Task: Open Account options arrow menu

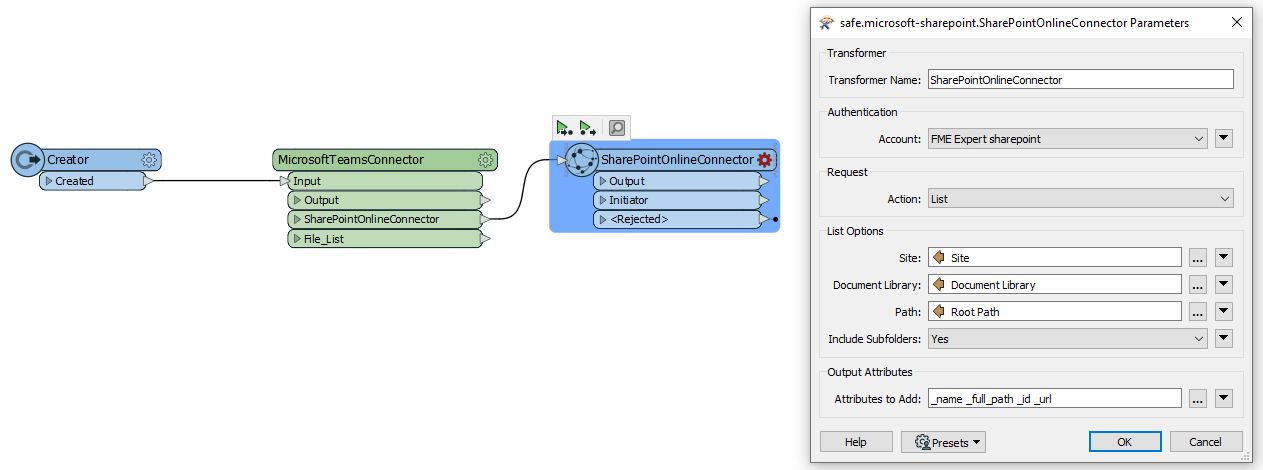Action: [x=1224, y=139]
